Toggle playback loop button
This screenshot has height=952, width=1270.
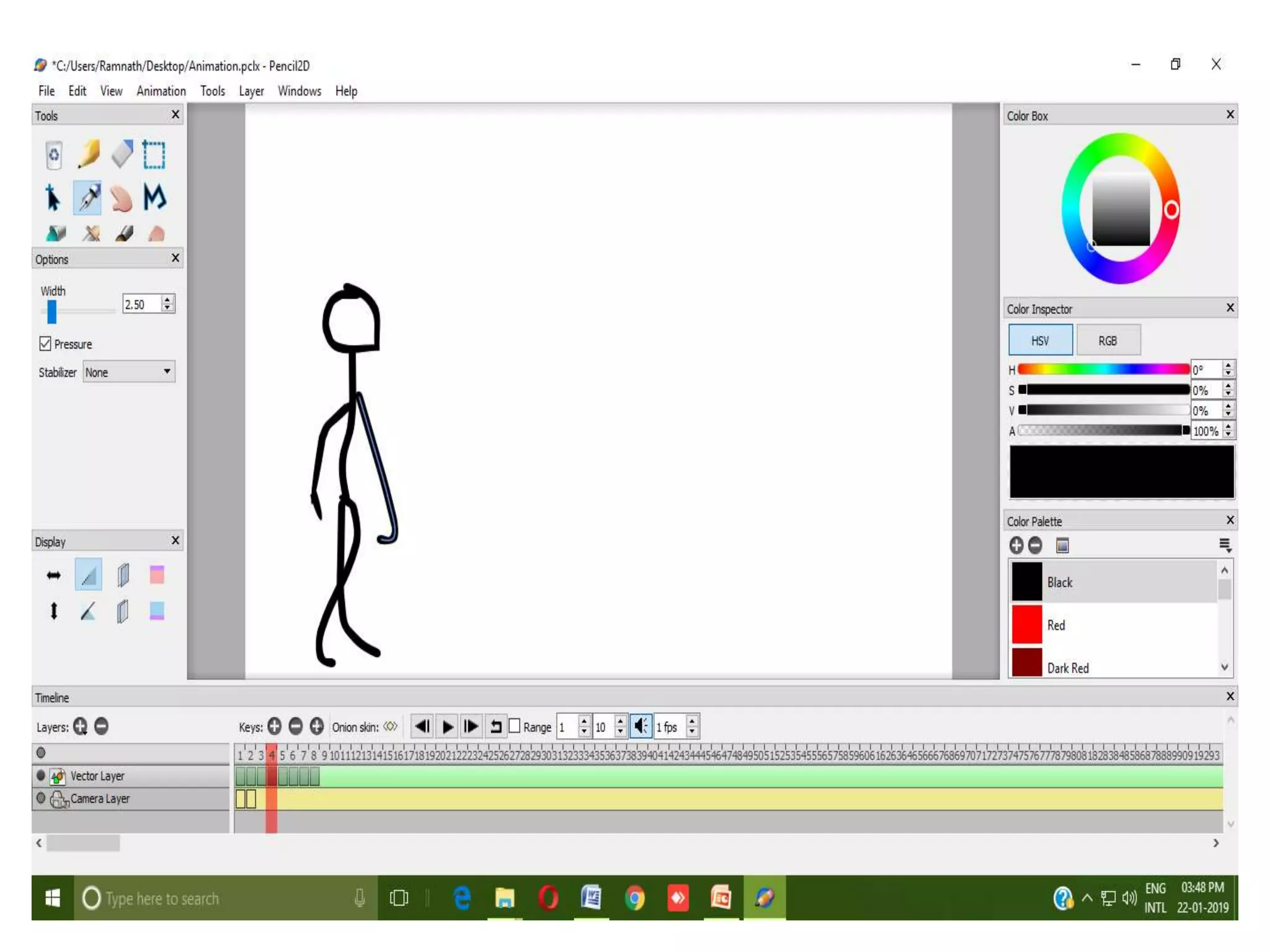pyautogui.click(x=495, y=726)
